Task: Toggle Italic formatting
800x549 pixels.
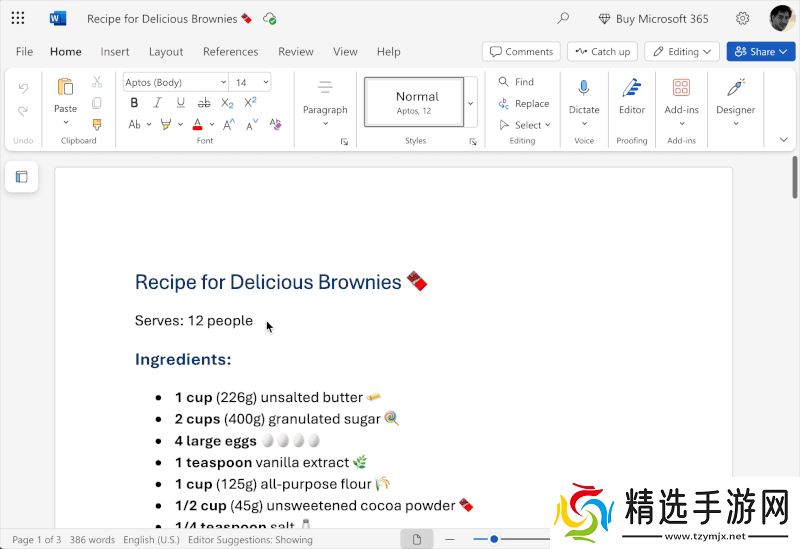Action: [x=157, y=103]
